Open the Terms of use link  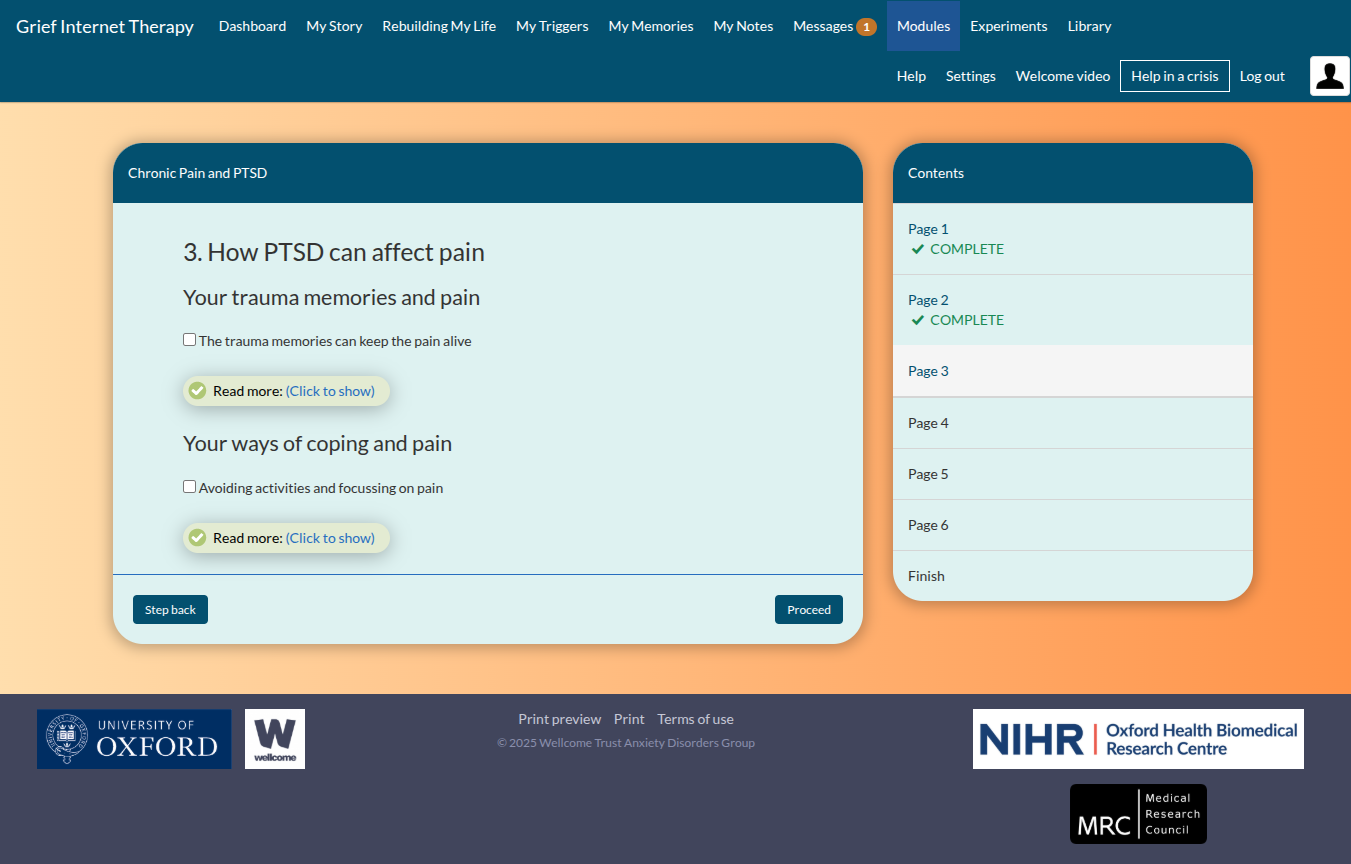click(x=695, y=719)
